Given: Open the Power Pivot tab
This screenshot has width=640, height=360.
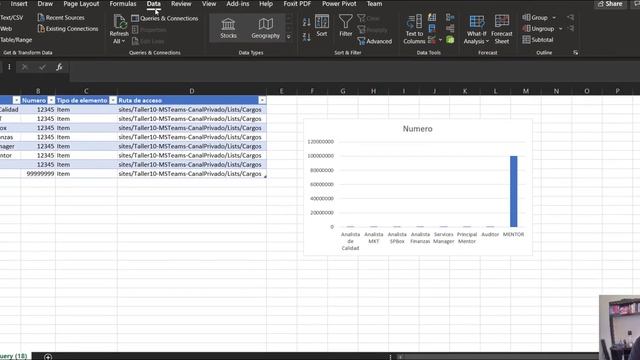Looking at the screenshot, I should click(x=339, y=4).
